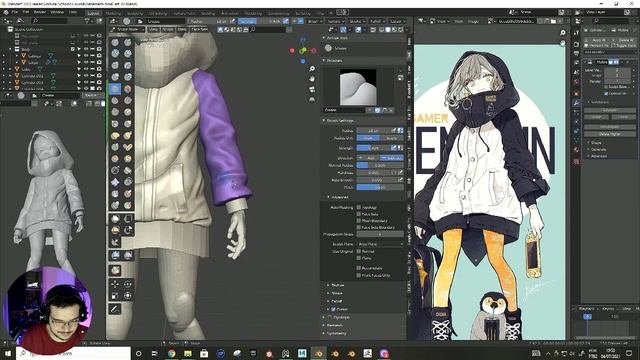Select the Clay Strips brush
This screenshot has height=360, width=640.
128,53
